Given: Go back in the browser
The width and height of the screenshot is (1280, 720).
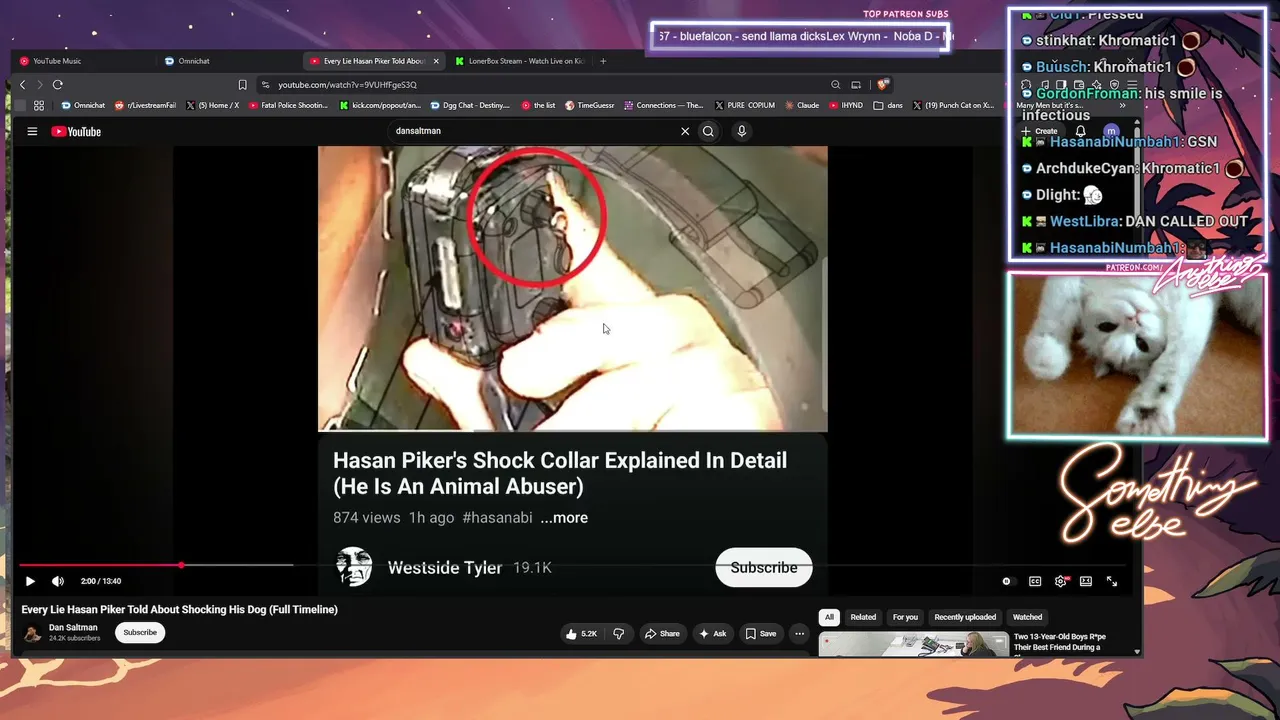Looking at the screenshot, I should click(22, 85).
